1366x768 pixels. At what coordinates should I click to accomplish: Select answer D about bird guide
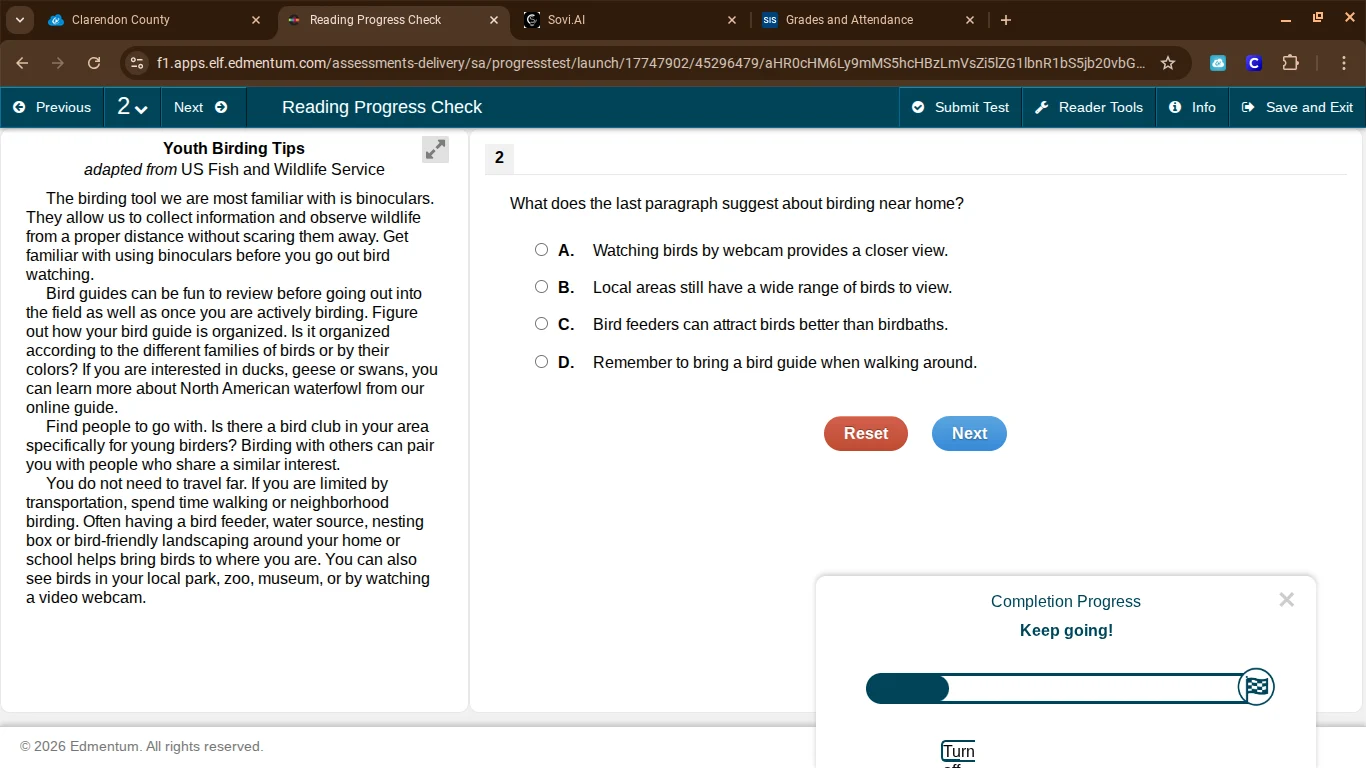point(541,362)
